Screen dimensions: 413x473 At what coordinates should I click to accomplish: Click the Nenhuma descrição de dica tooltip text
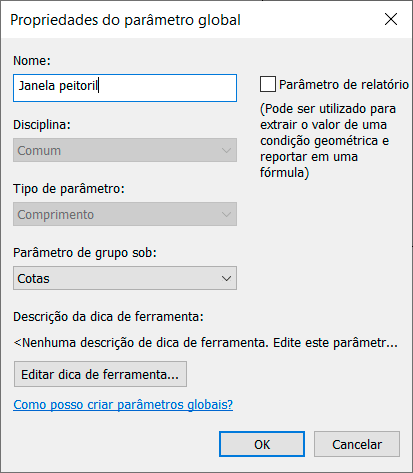point(206,343)
